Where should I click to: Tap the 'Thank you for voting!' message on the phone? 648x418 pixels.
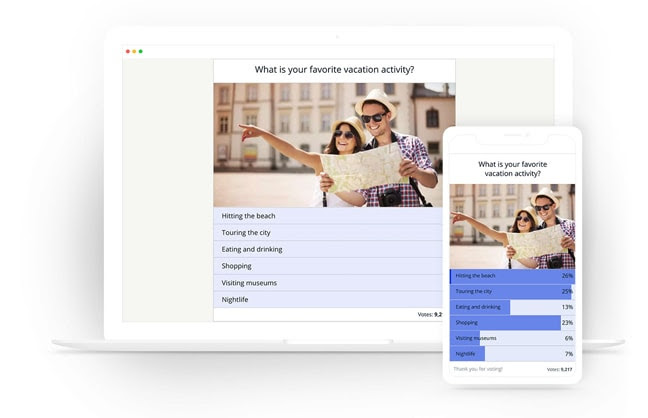click(477, 369)
